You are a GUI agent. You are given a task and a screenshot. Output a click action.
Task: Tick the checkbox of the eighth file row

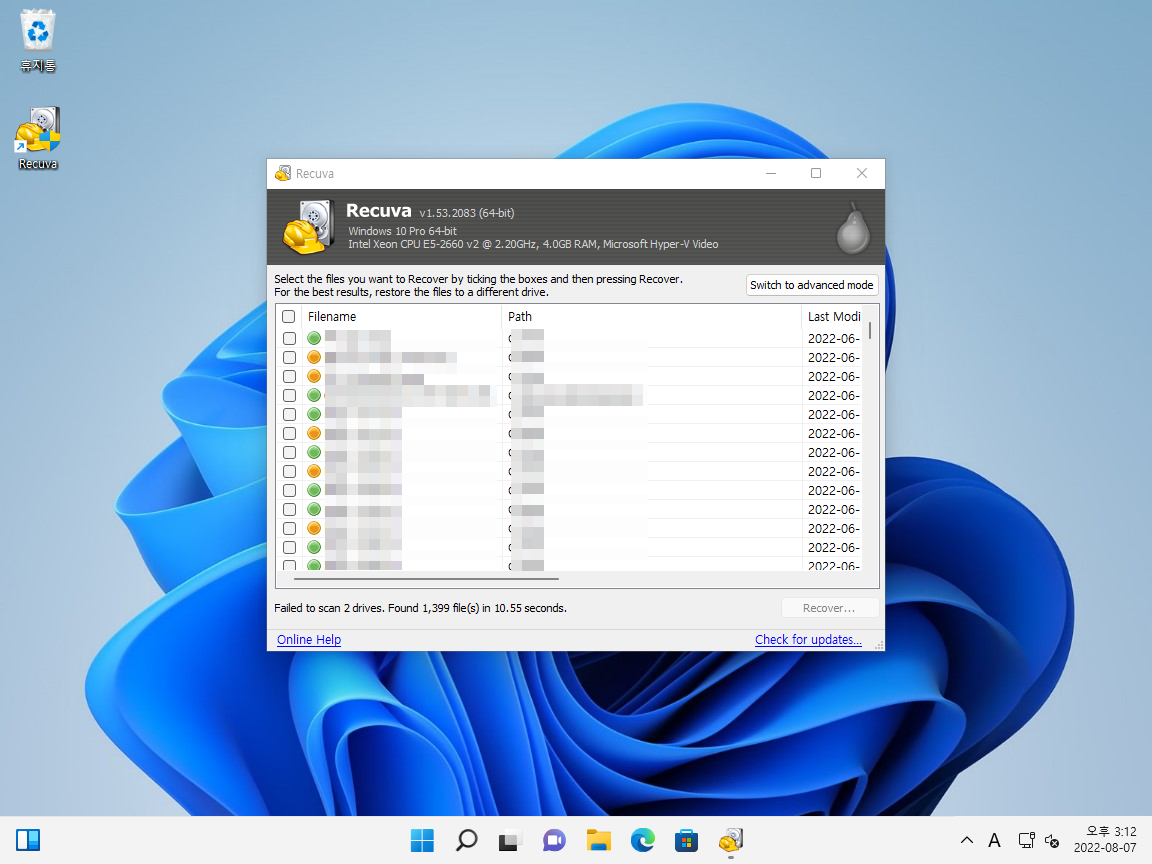tap(289, 472)
